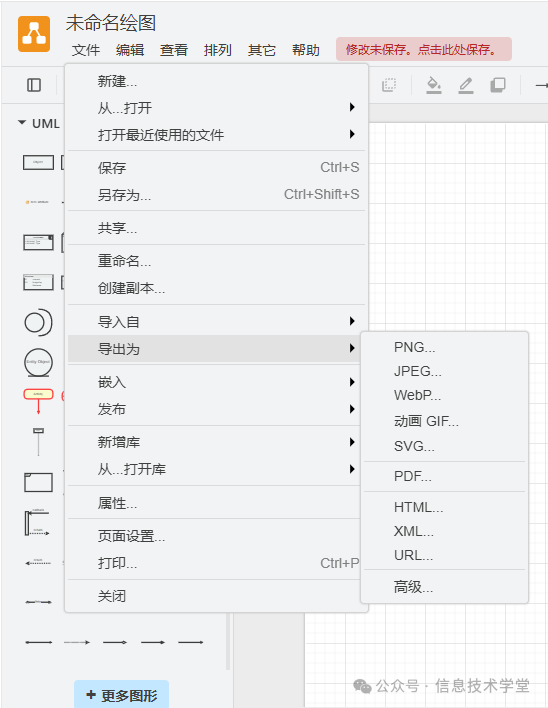Choose 打印... menu entry
The height and width of the screenshot is (708, 548).
point(216,563)
